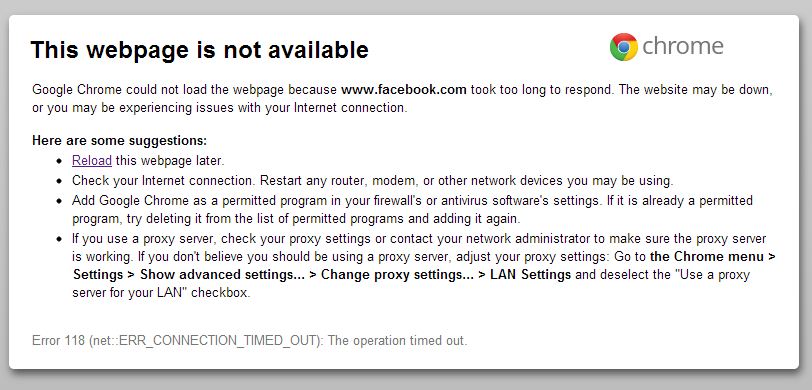Screen dimensions: 812x390
Task: Click the bullet point beside Reload
Action: [60, 162]
